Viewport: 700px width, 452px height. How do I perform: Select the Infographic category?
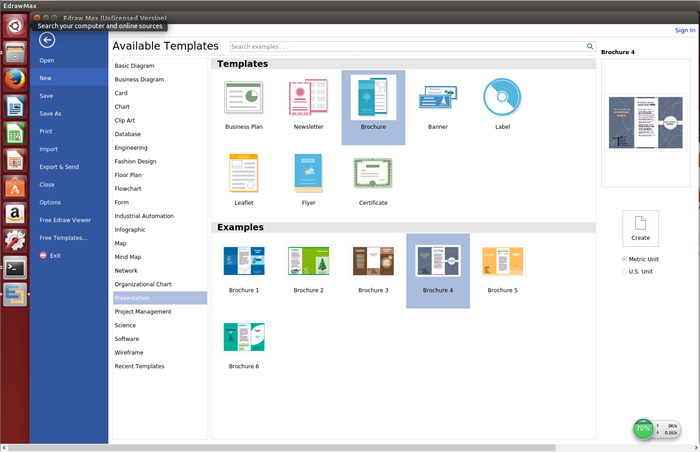pos(160,230)
